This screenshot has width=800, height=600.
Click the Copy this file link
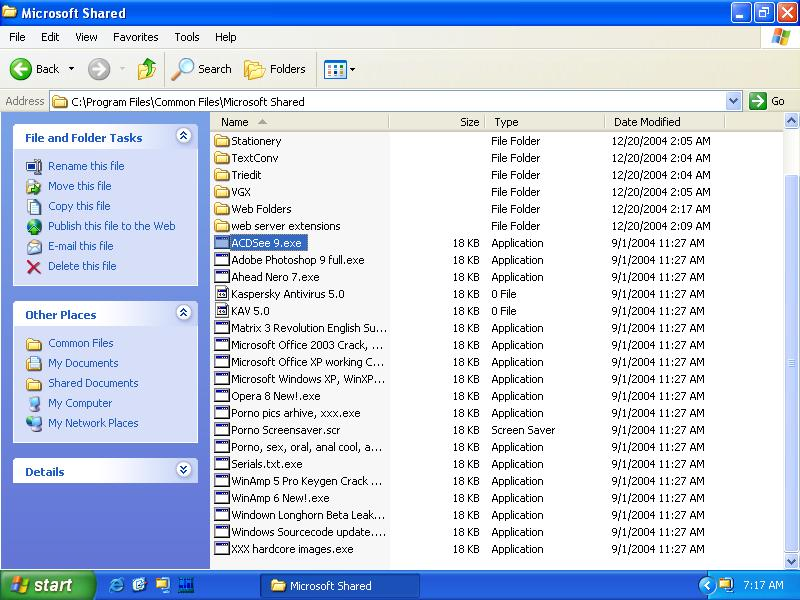coord(79,206)
